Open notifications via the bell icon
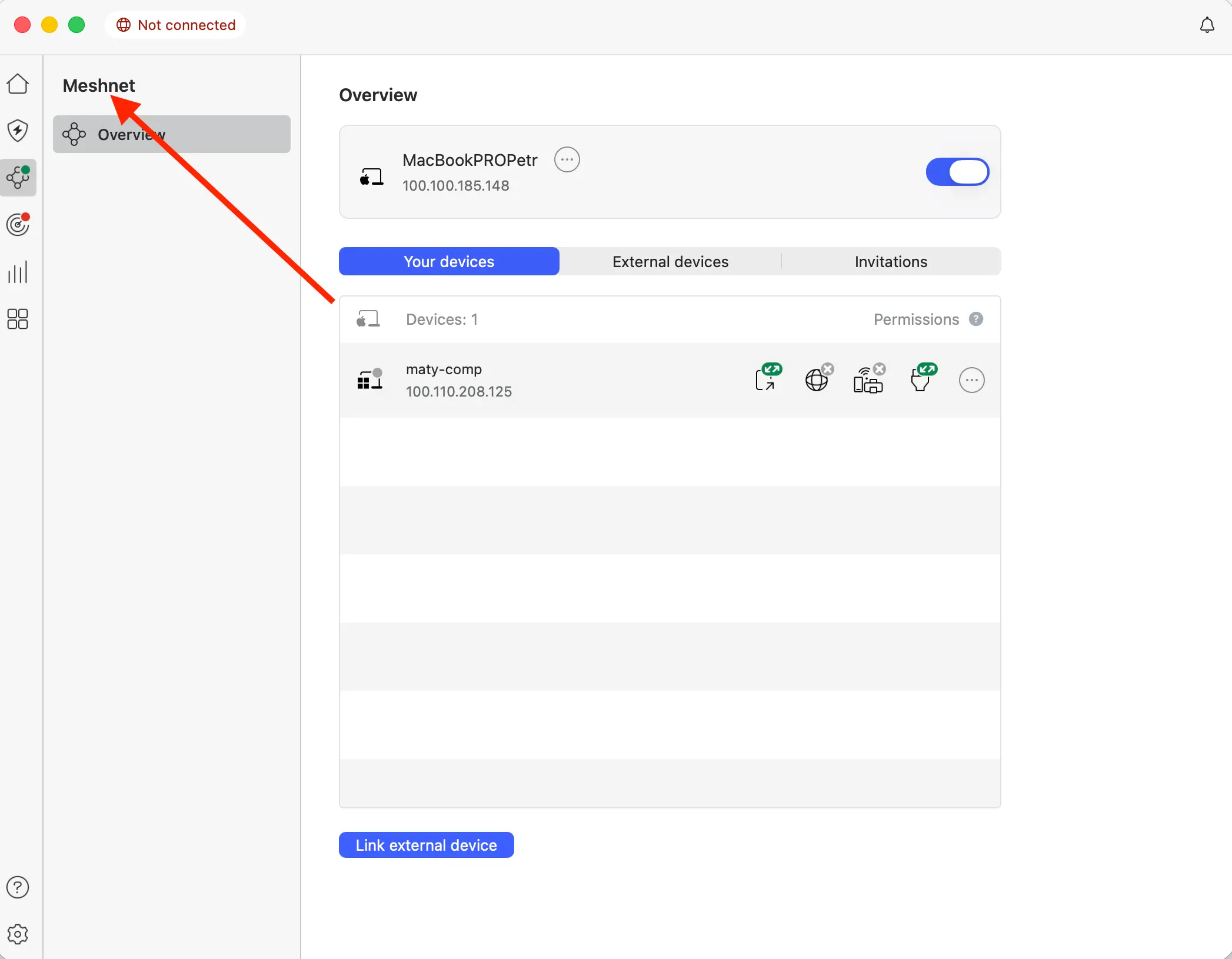The image size is (1232, 959). tap(1207, 25)
